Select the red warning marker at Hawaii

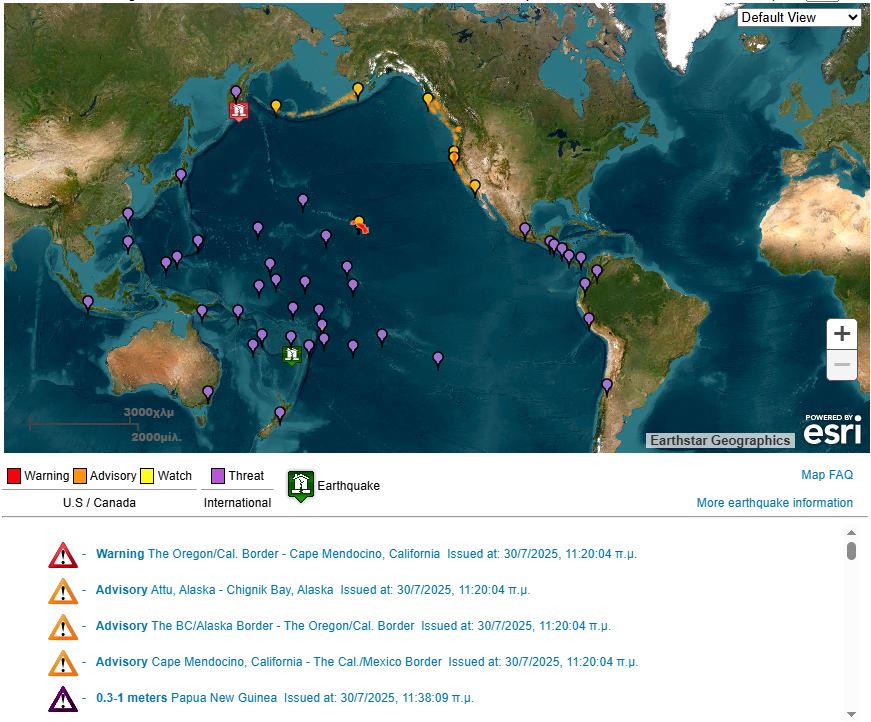point(362,228)
